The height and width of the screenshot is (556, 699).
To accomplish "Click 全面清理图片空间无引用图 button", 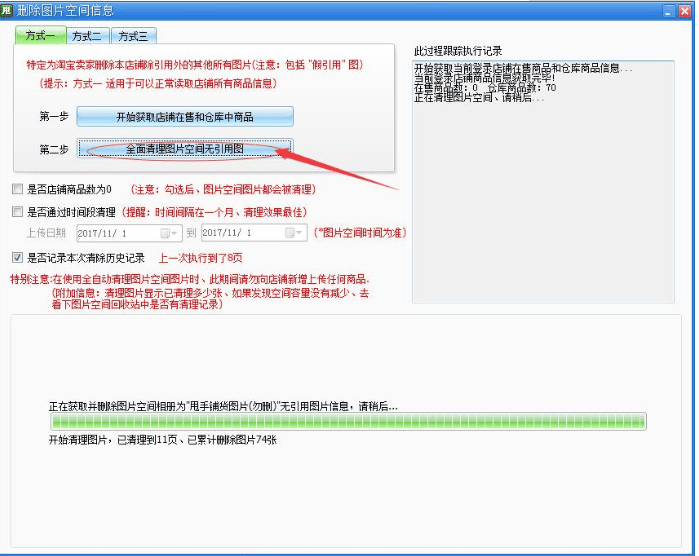I will [185, 149].
